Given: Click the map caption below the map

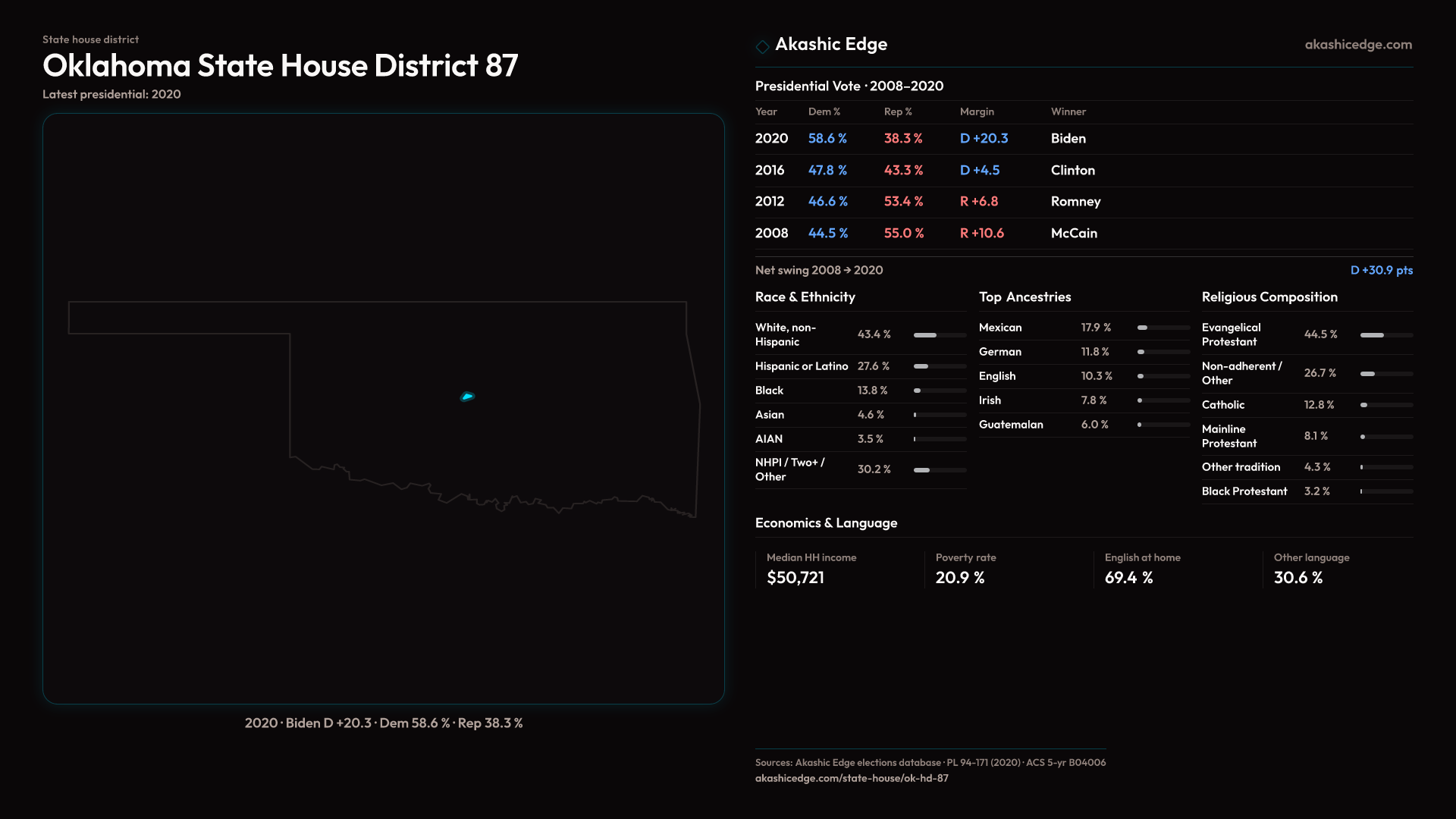Looking at the screenshot, I should (x=384, y=723).
